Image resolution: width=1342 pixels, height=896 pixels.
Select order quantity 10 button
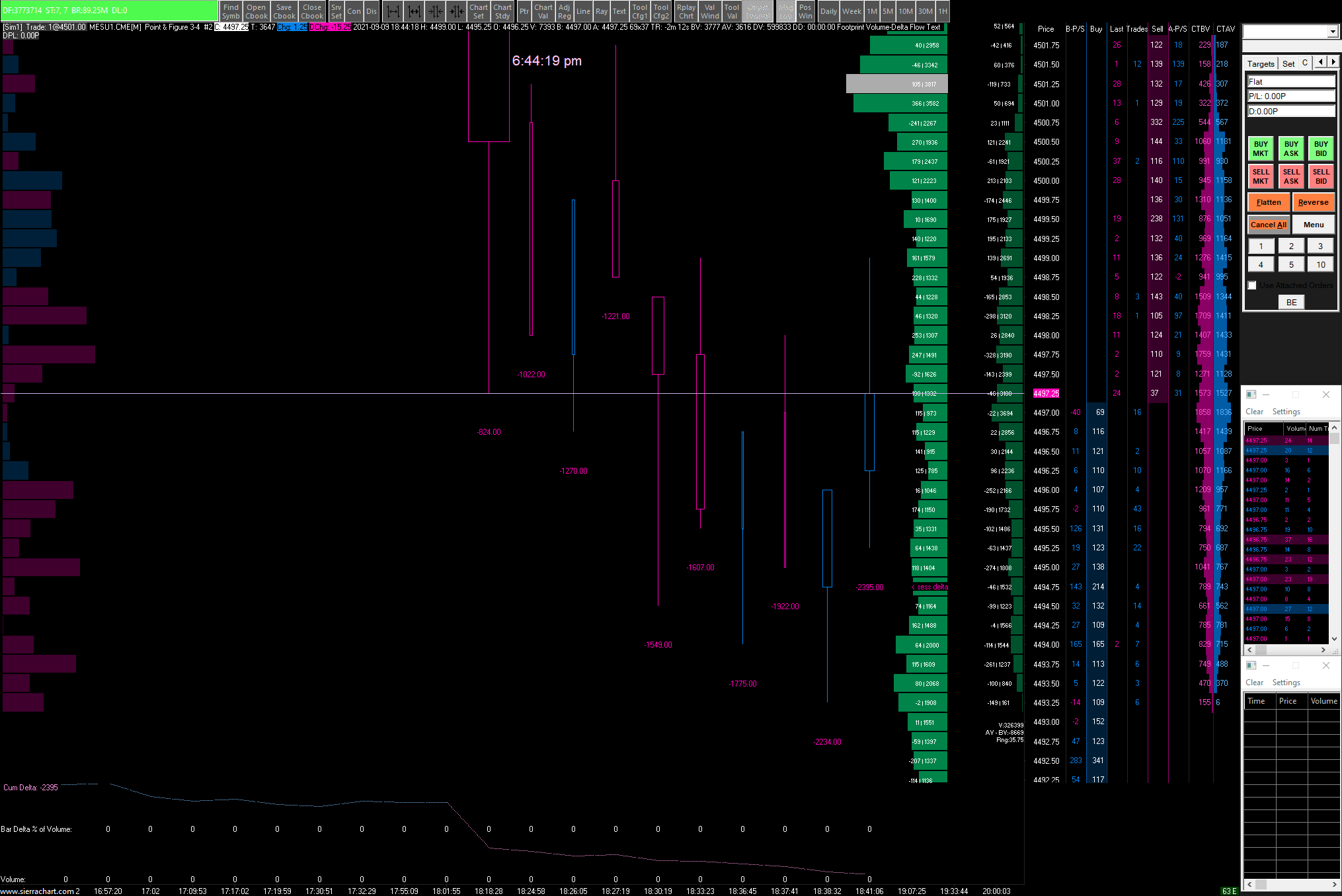1320,264
